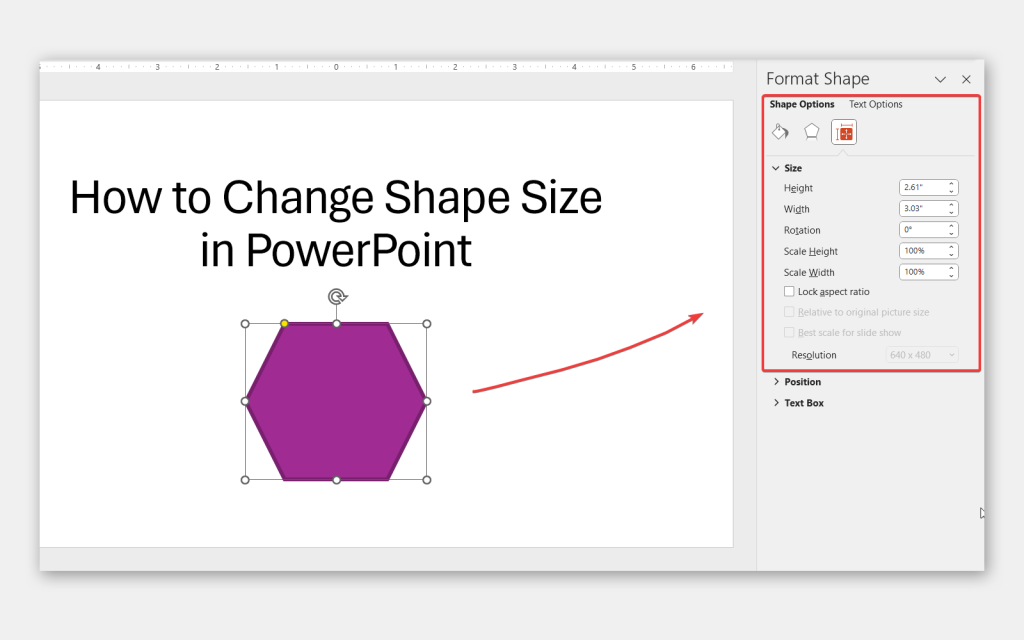Increase Width with the up spinner
This screenshot has width=1024, height=640.
tap(952, 204)
